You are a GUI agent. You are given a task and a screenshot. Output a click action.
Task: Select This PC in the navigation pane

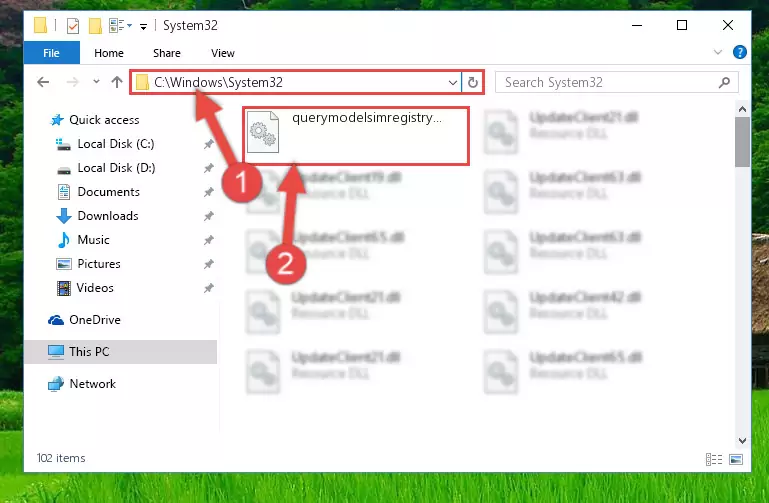point(121,352)
